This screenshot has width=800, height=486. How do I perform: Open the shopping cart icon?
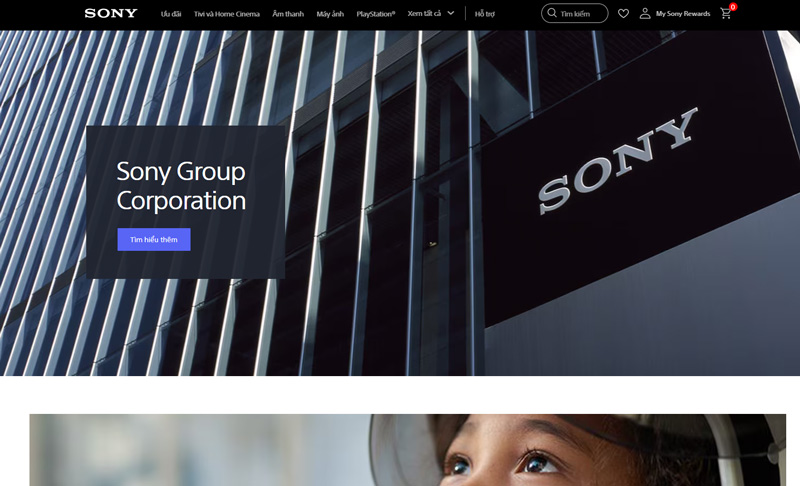(725, 14)
